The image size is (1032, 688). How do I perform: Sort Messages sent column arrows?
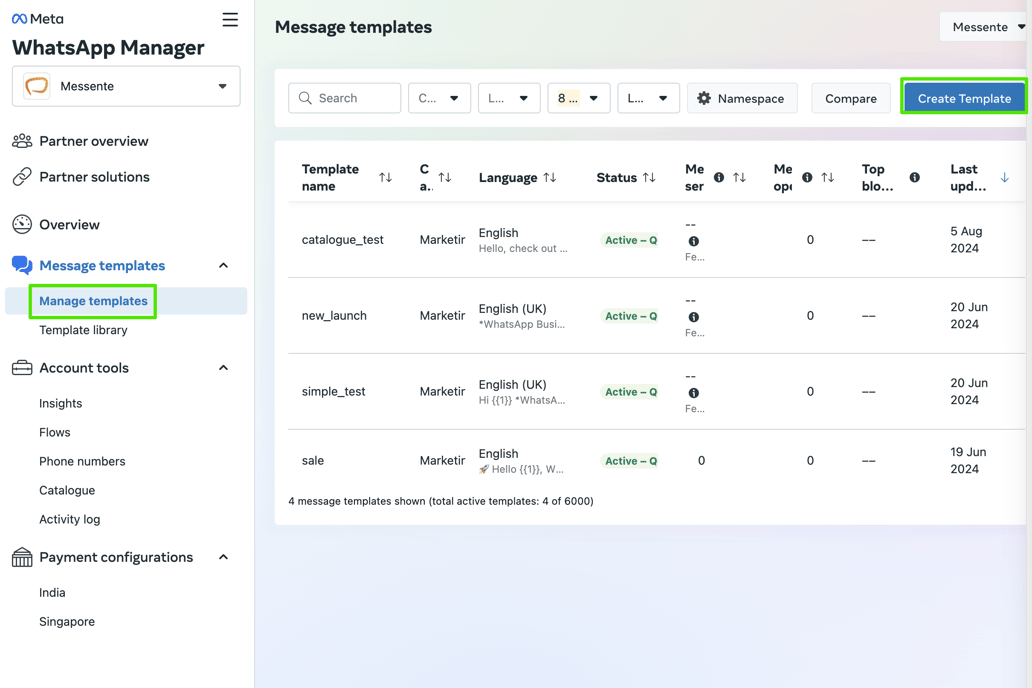click(739, 178)
